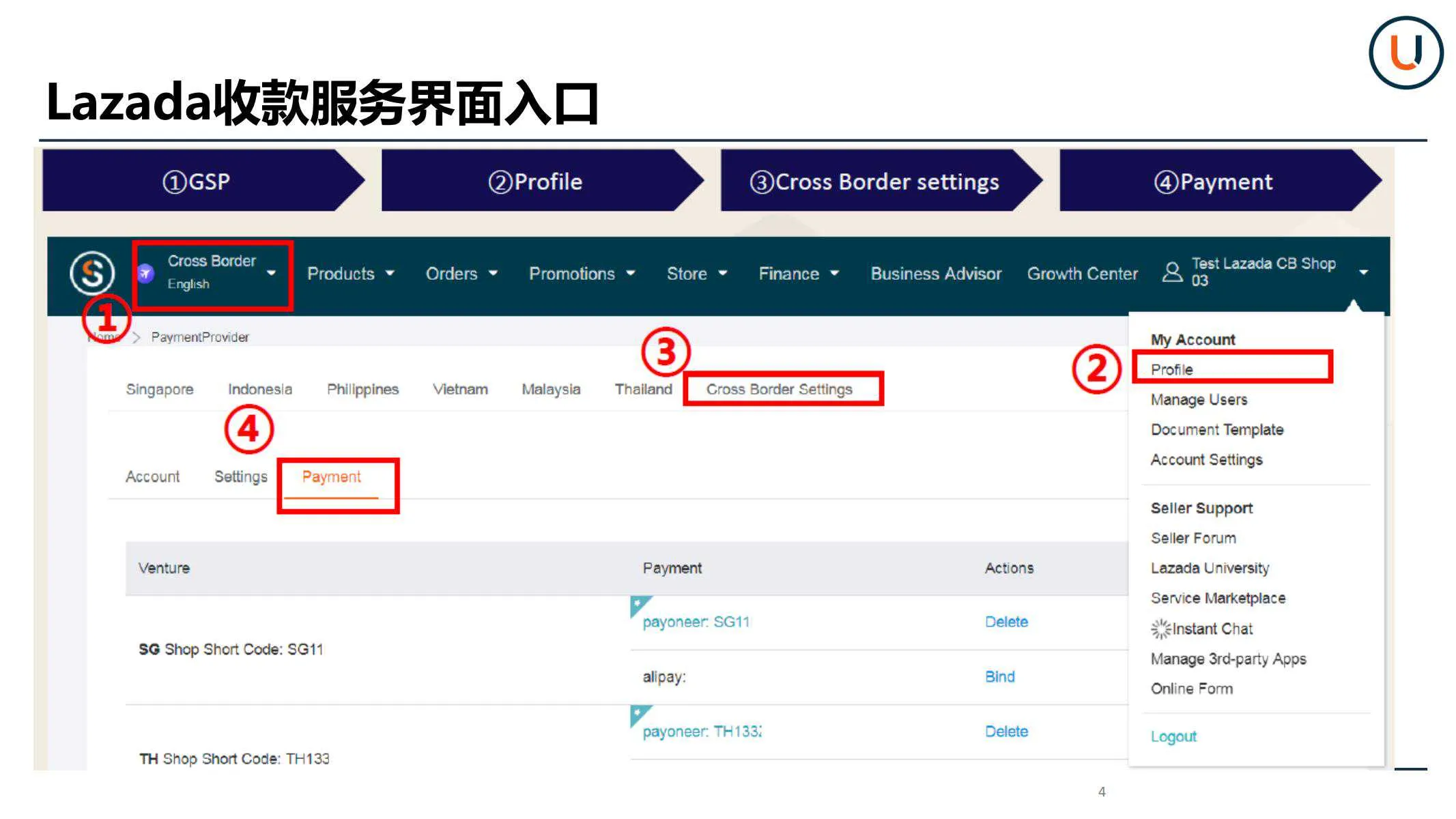The image size is (1456, 819).
Task: Open the Settings tab
Action: [240, 476]
